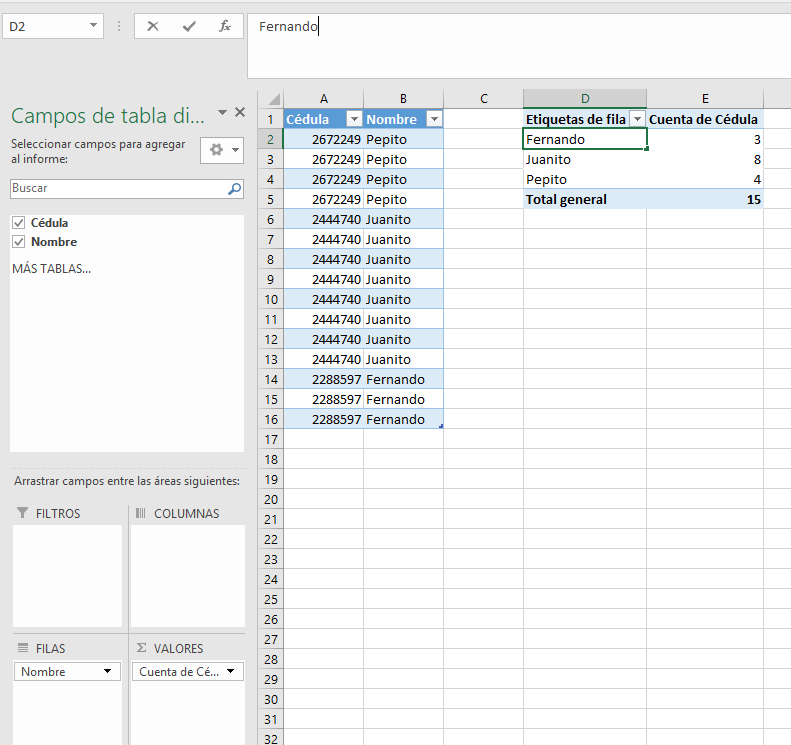Cancel the formula bar entry with X
This screenshot has width=791, height=745.
153,26
